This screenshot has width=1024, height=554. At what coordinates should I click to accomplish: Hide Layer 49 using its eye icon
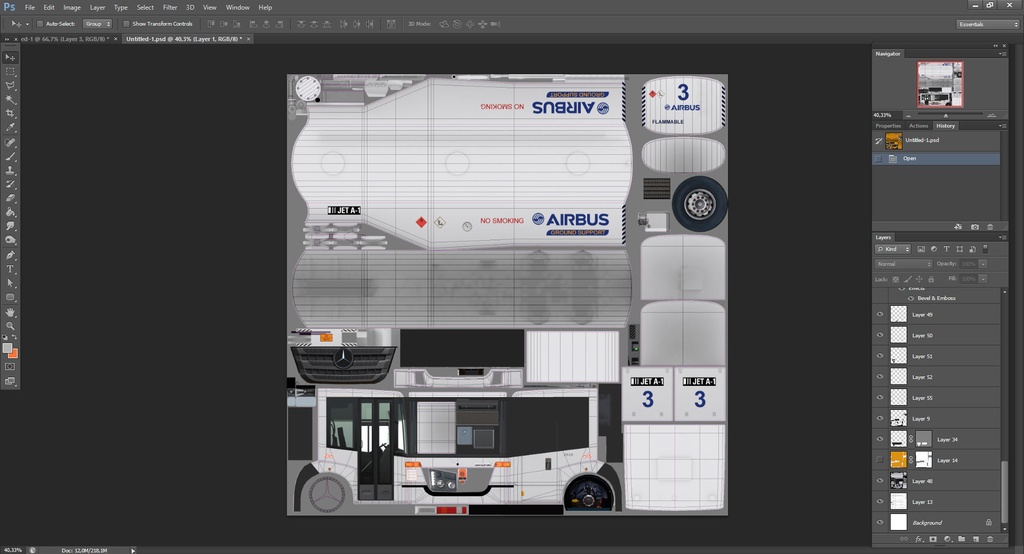click(880, 314)
